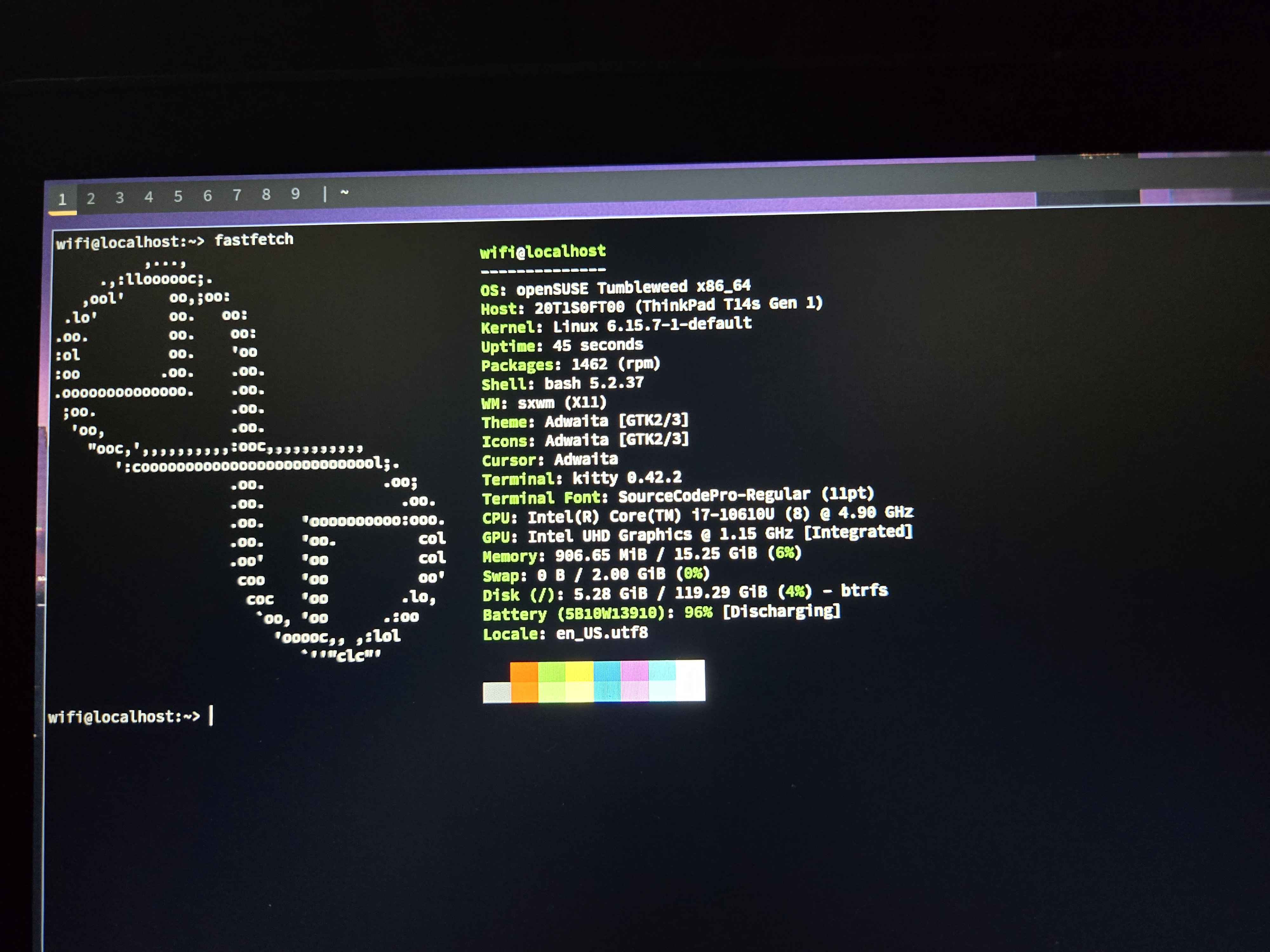
Task: Click the pink color block in palette
Action: coord(634,681)
